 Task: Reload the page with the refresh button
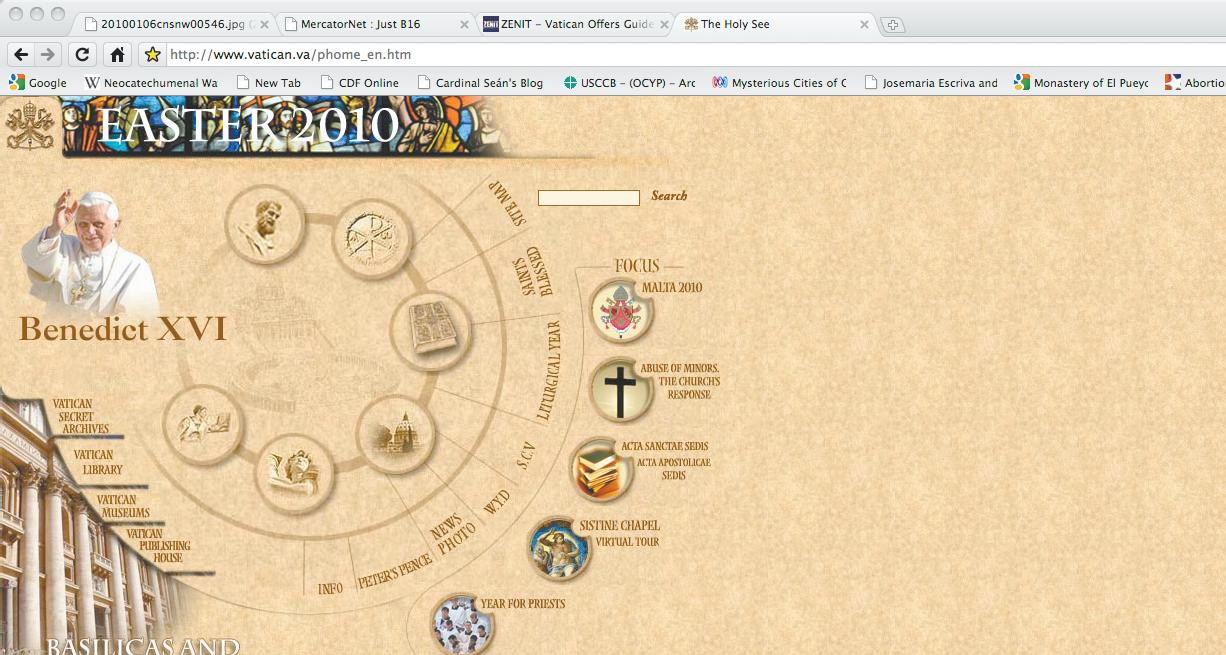click(x=82, y=54)
